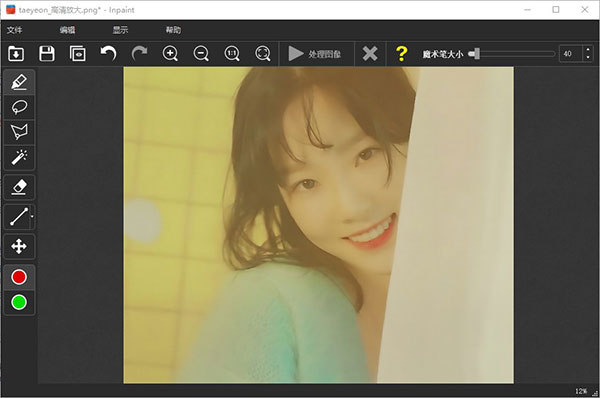Viewport: 600px width, 398px height.
Task: Select the Polygonal lasso tool
Action: tap(19, 132)
